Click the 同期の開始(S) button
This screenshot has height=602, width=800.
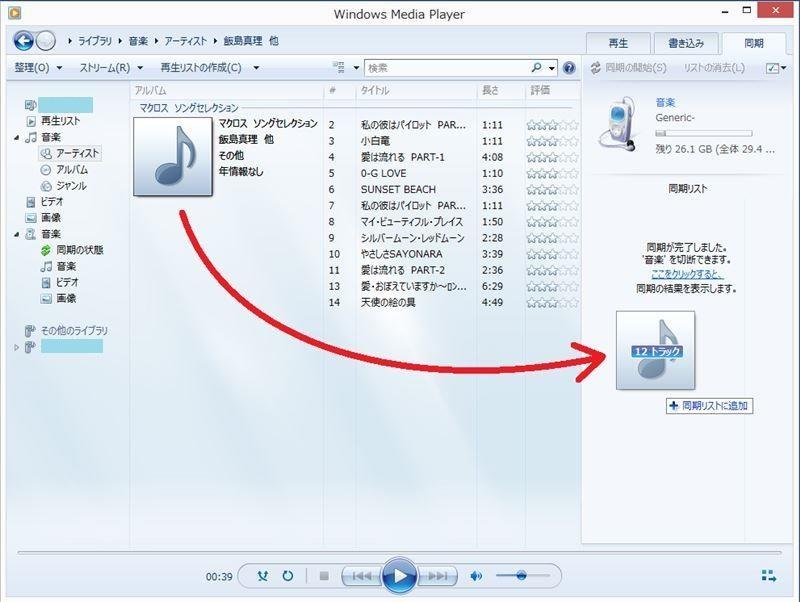click(x=629, y=68)
